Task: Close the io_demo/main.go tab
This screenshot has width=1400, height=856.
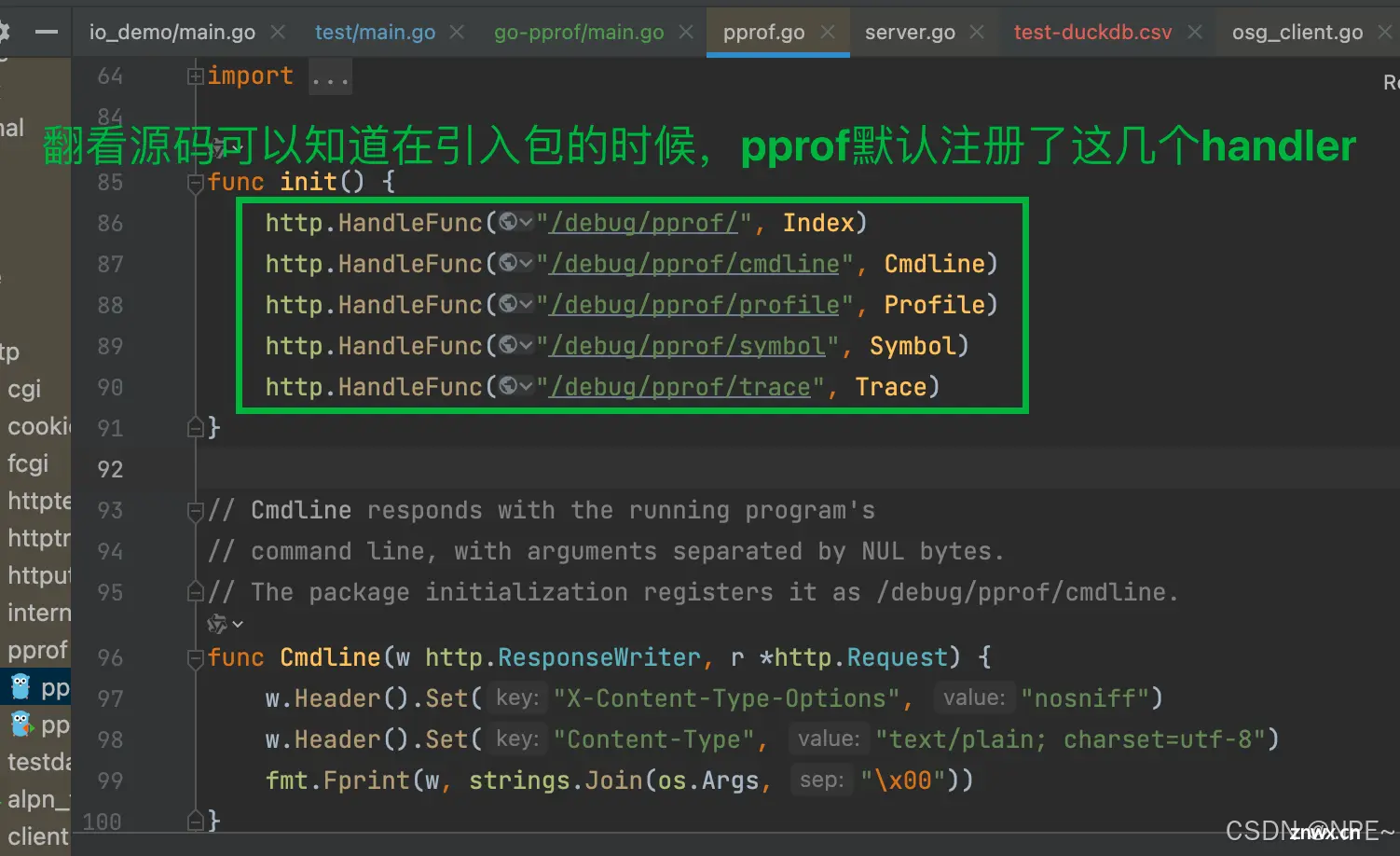Action: point(278,33)
